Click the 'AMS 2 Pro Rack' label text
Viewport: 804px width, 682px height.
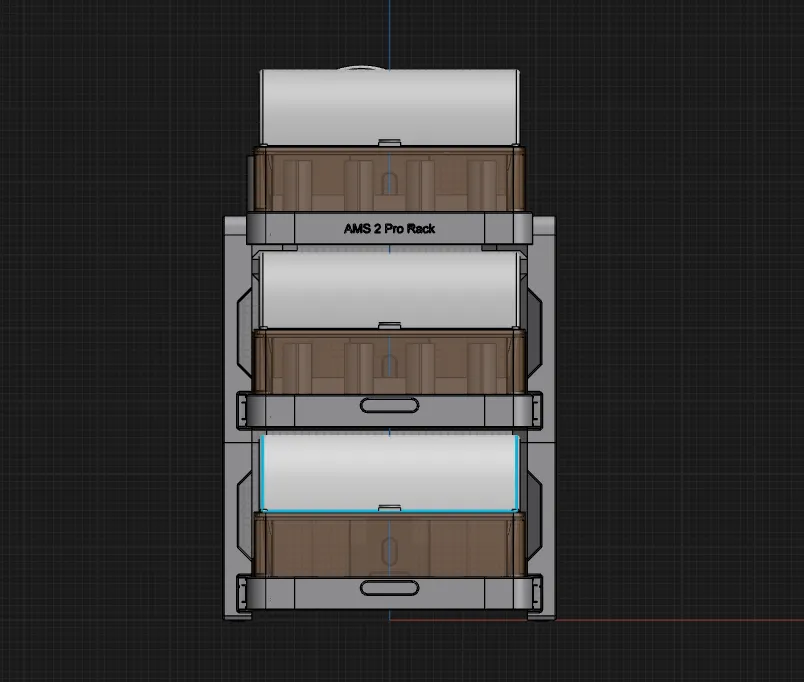pyautogui.click(x=389, y=229)
